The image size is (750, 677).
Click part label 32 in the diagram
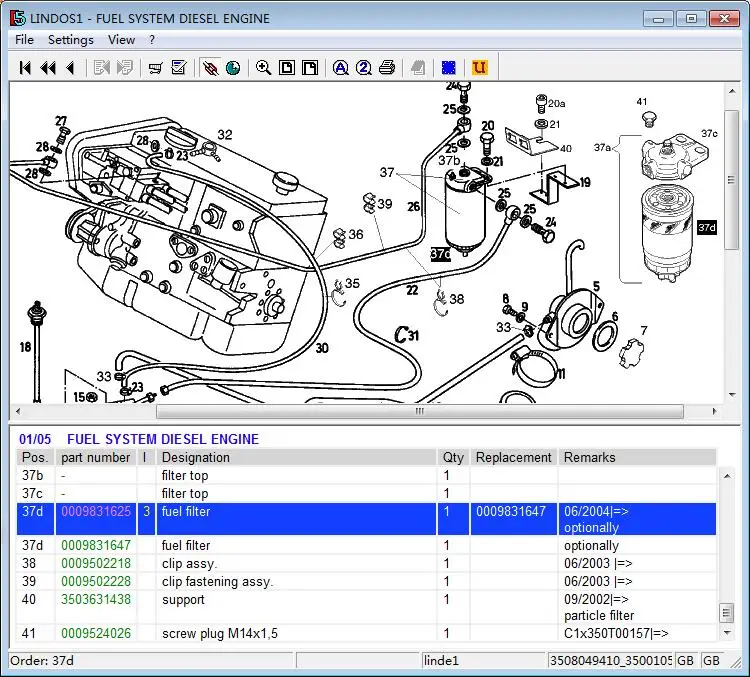pos(225,135)
